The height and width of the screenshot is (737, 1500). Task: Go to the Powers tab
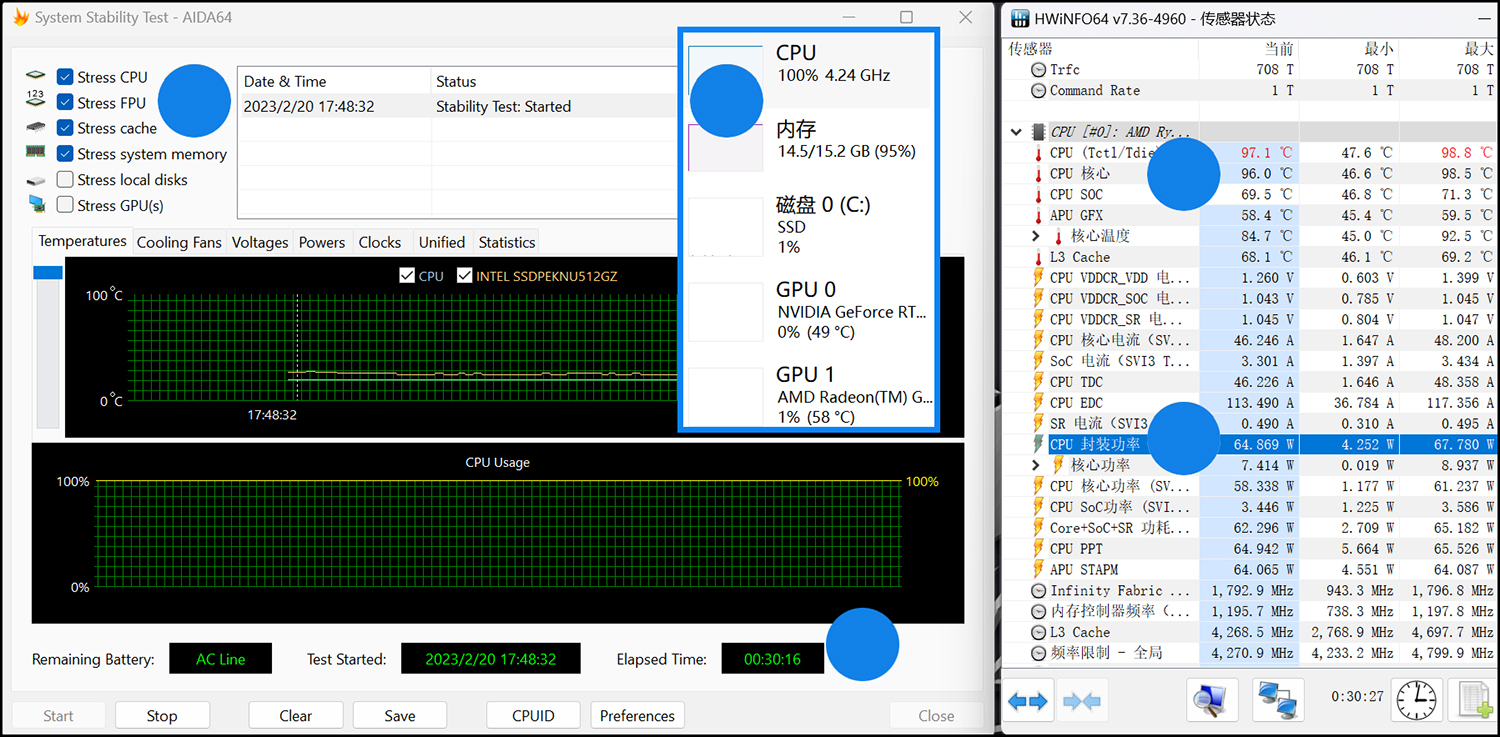[x=322, y=242]
